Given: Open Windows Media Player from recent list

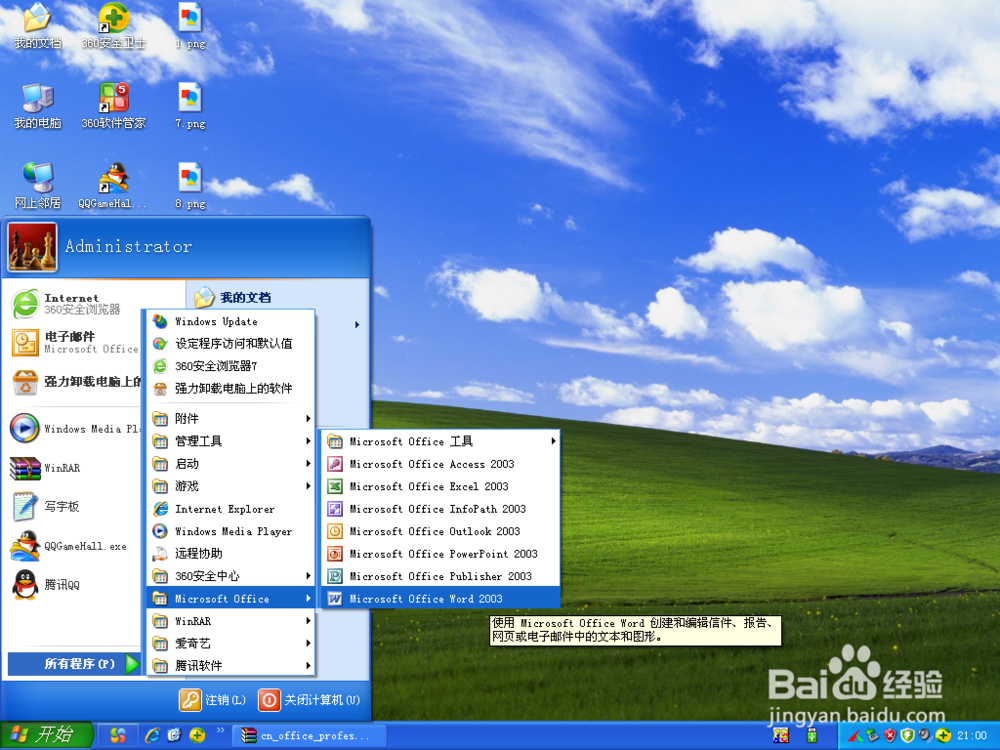Looking at the screenshot, I should click(73, 429).
